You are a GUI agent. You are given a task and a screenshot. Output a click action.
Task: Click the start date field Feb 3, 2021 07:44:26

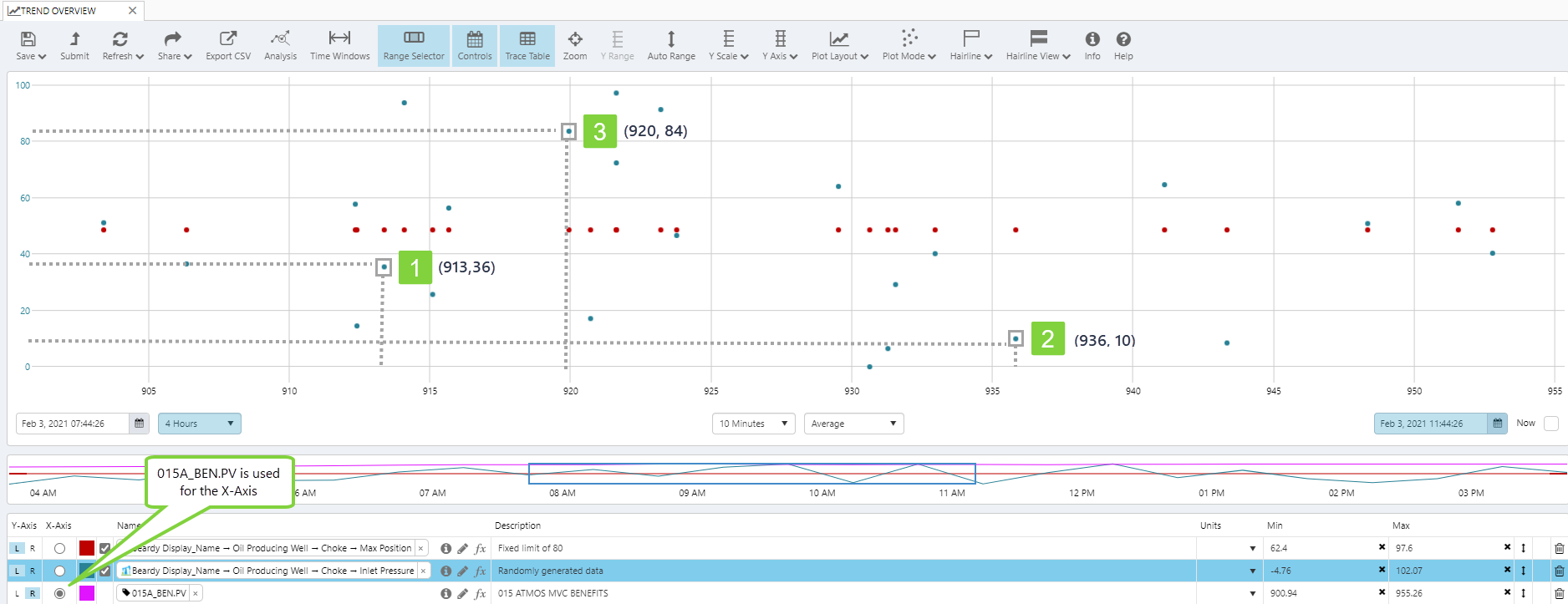coord(73,424)
